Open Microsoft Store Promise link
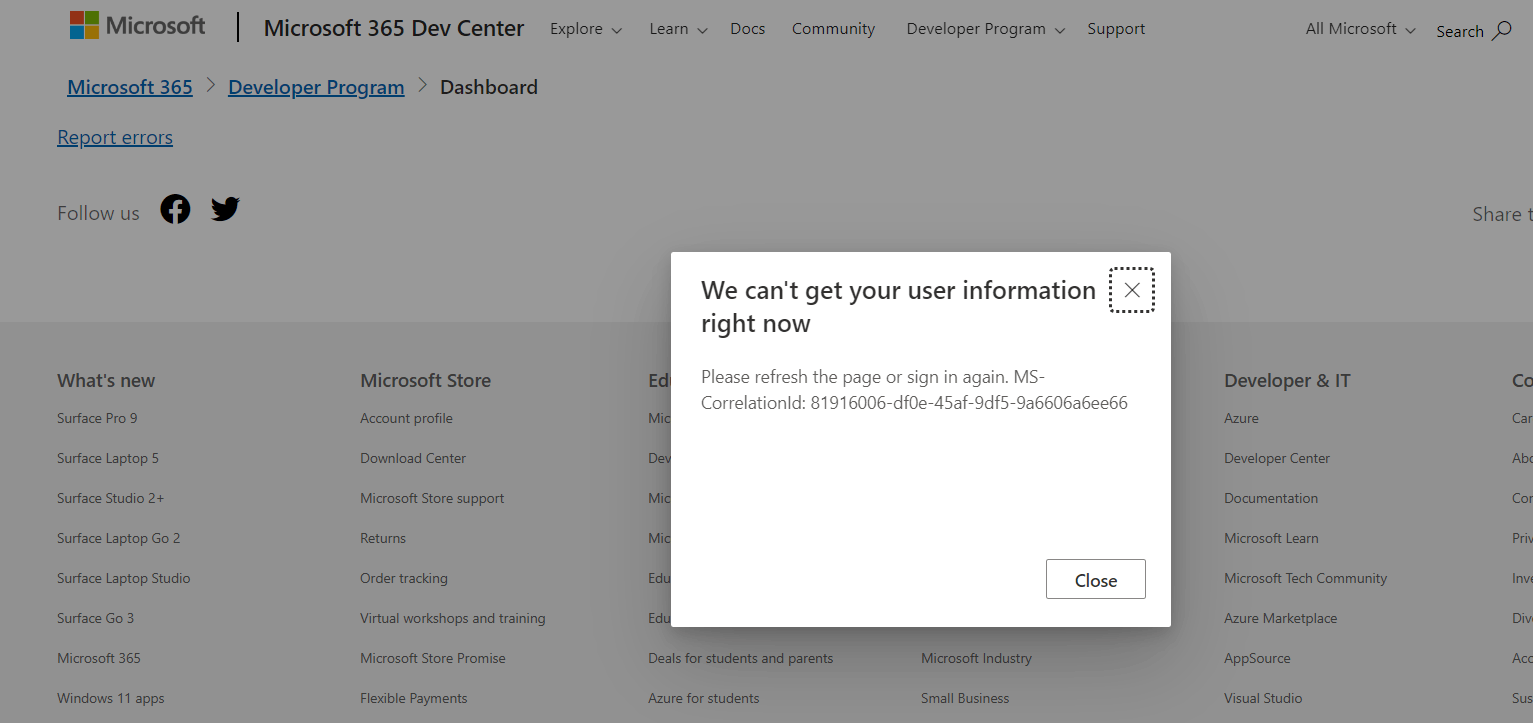Image resolution: width=1533 pixels, height=723 pixels. [433, 658]
